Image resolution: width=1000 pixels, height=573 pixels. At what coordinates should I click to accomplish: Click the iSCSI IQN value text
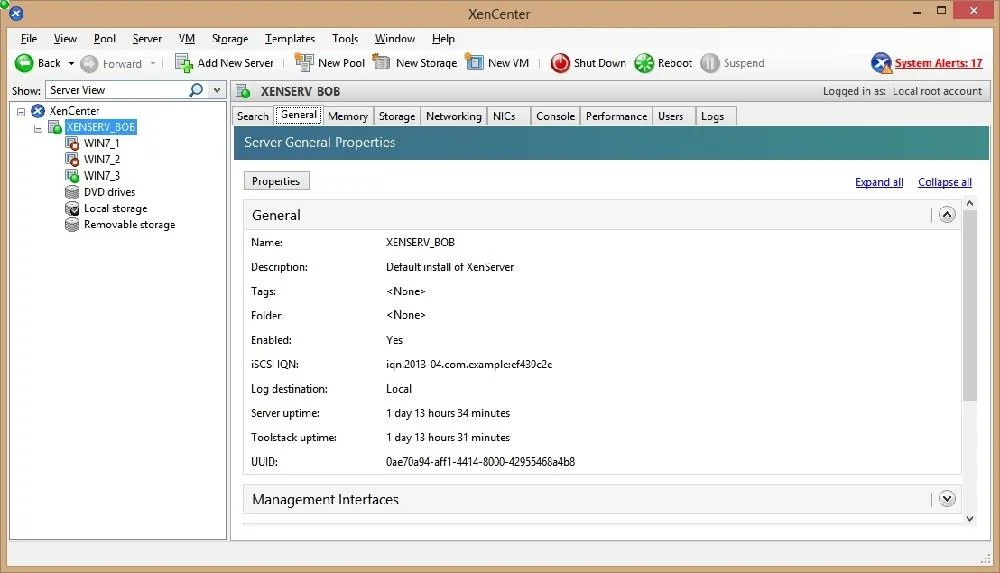point(469,364)
